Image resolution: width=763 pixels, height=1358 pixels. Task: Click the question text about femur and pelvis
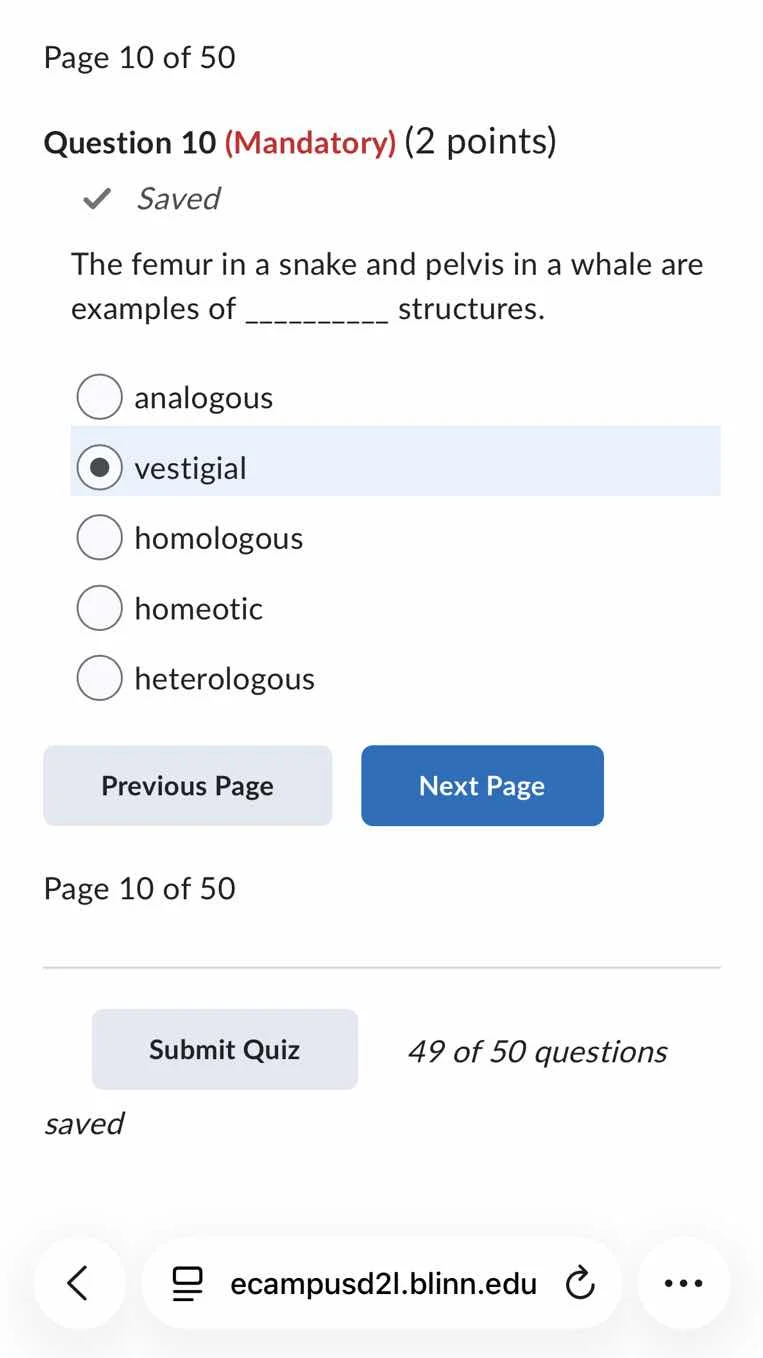386,286
